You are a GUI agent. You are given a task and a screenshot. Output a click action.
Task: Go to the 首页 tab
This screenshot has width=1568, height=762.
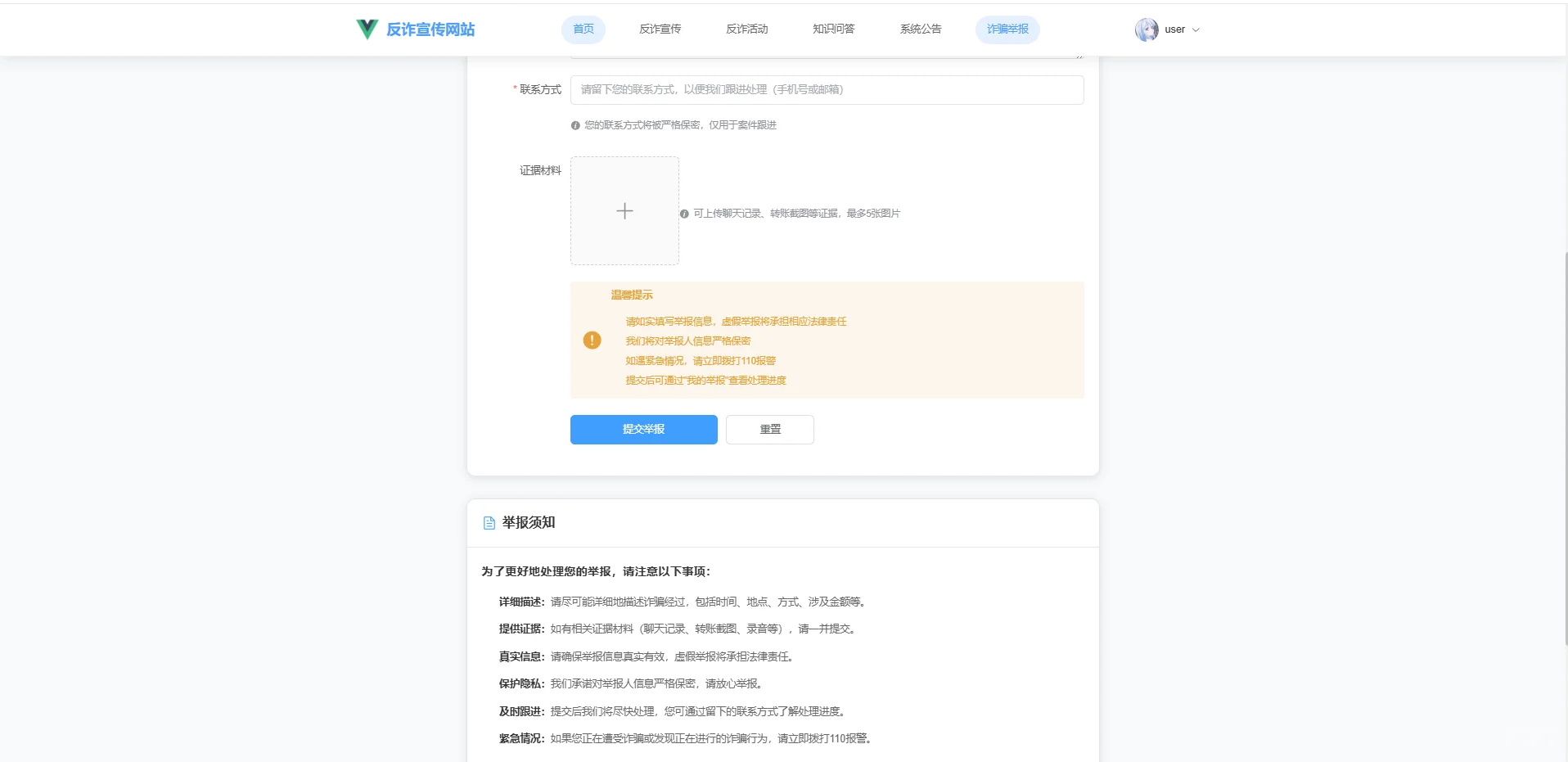pos(583,29)
